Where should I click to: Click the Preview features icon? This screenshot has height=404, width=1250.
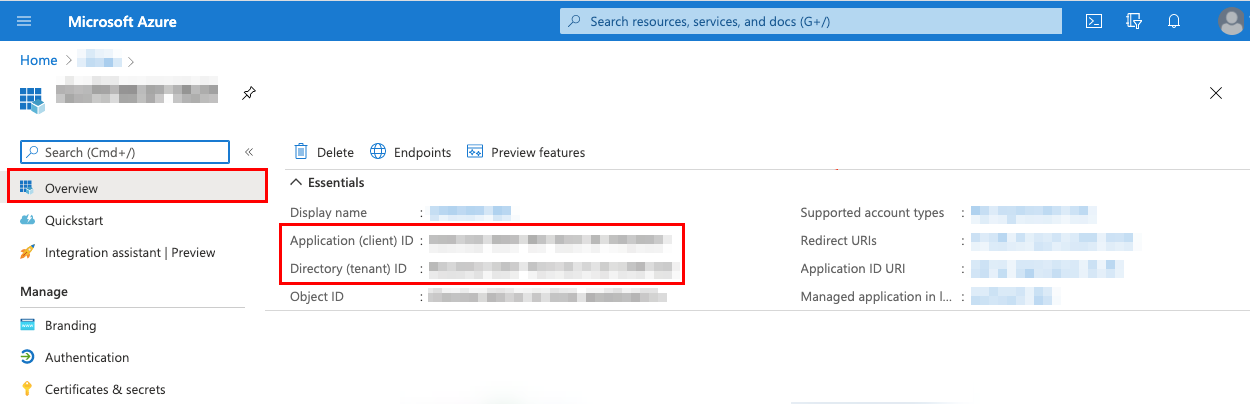coord(475,152)
